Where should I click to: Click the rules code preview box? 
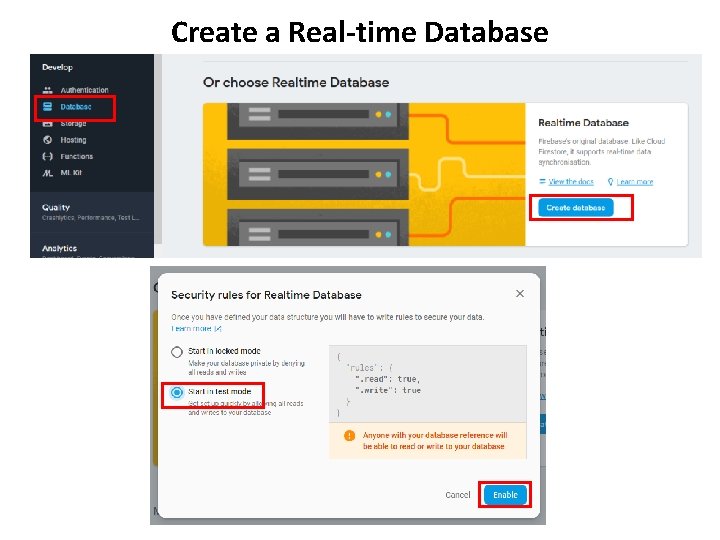tap(428, 383)
